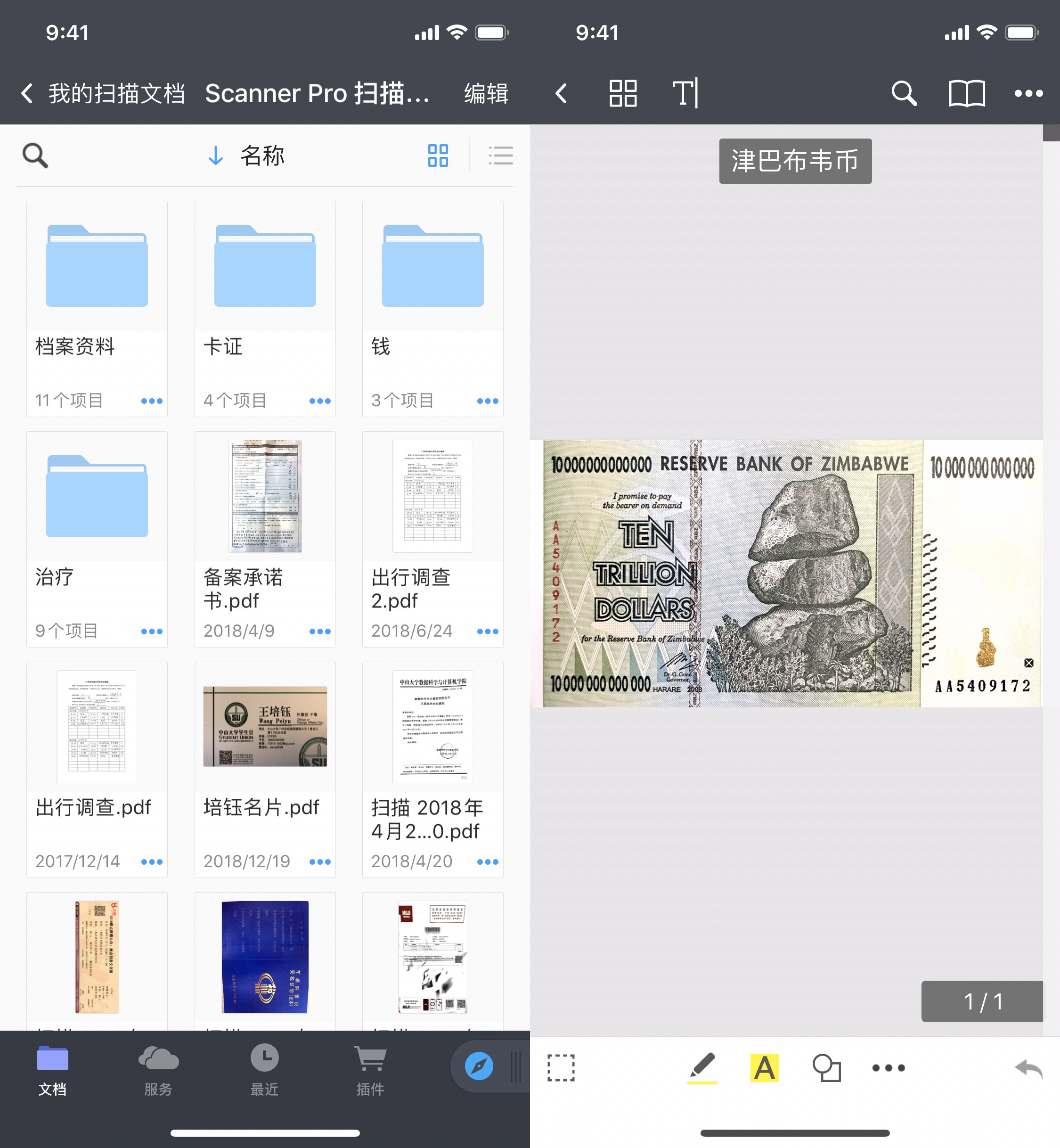Open the book reading mode icon
The height and width of the screenshot is (1148, 1060).
(967, 93)
